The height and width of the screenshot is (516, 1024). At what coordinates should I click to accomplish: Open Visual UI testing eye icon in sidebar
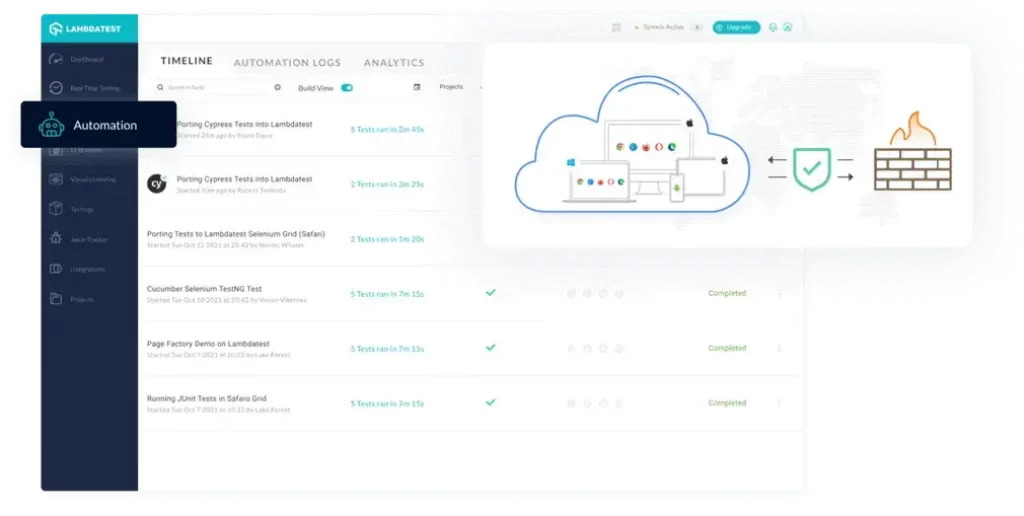click(x=56, y=179)
